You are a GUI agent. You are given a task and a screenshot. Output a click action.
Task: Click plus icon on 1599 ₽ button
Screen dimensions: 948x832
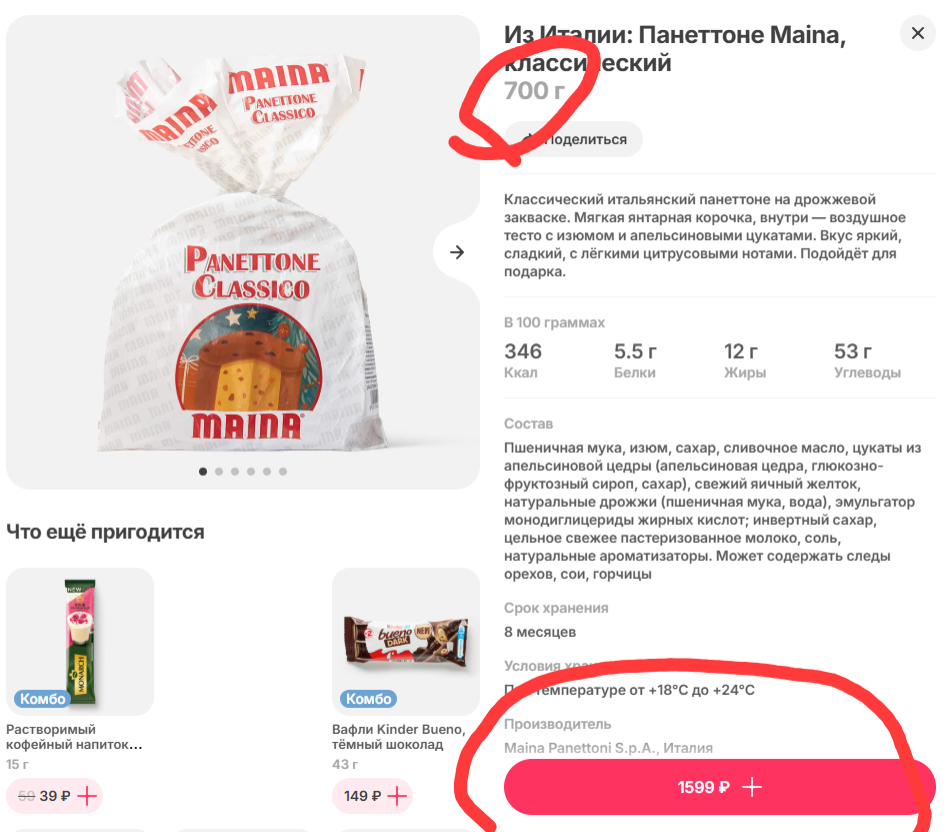pos(752,787)
